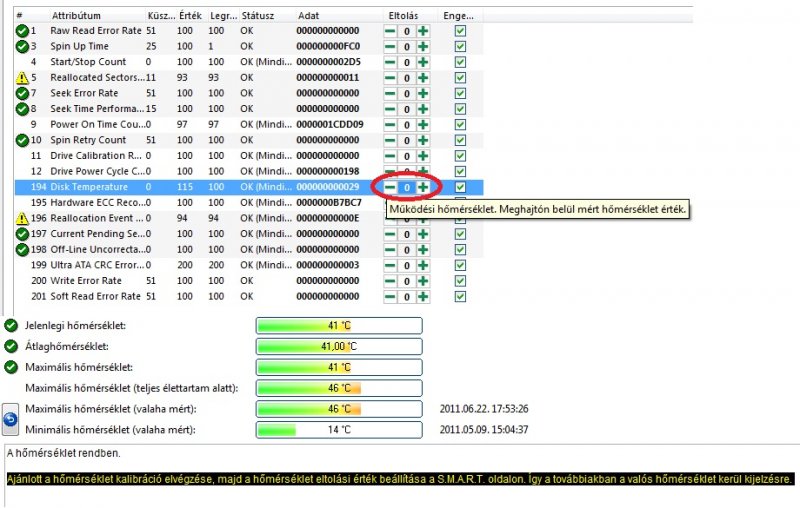The image size is (800, 508).
Task: Toggle enable checkbox for Spin Up Time
Action: point(460,47)
